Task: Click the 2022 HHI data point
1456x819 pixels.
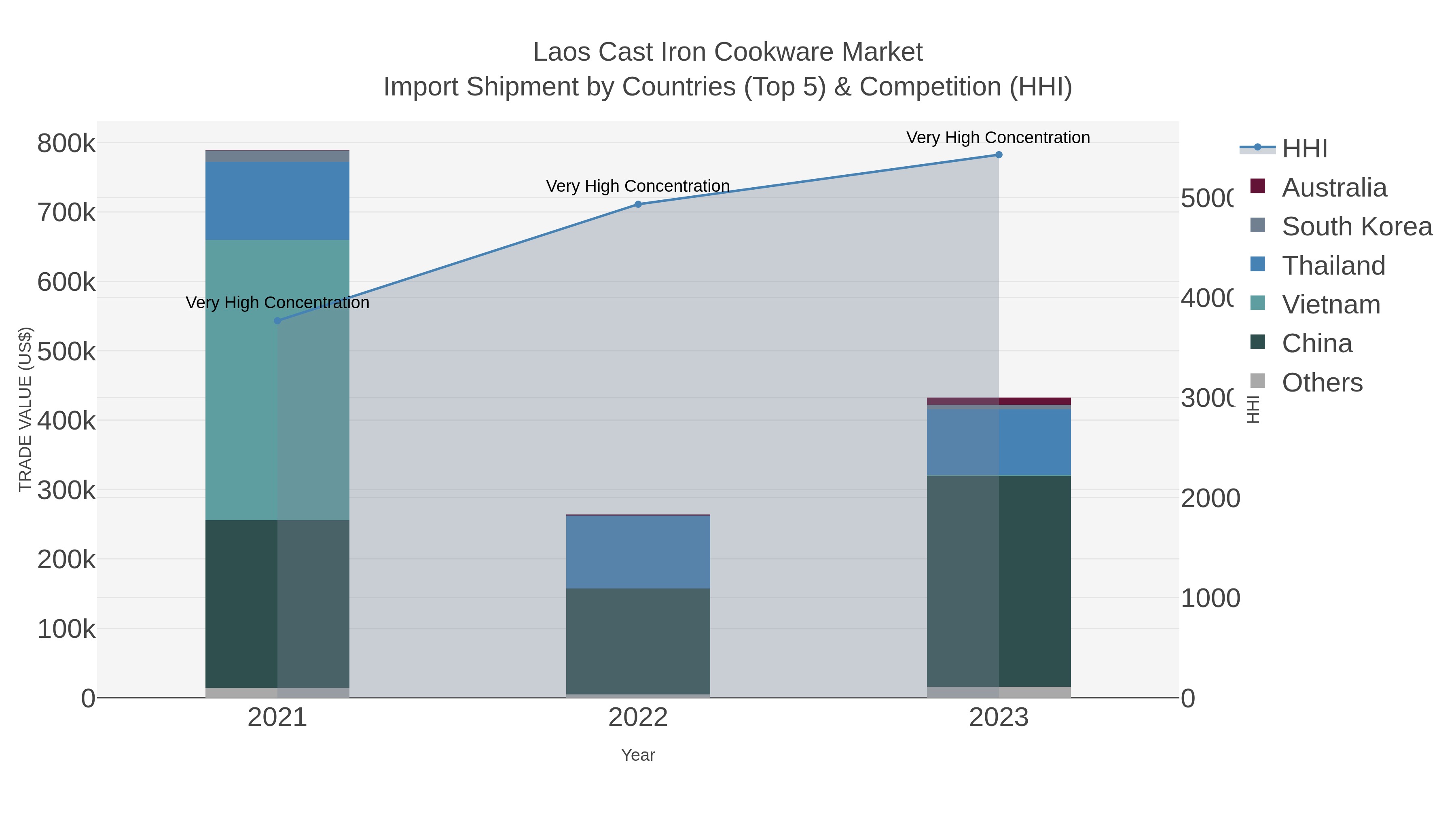Action: [638, 205]
